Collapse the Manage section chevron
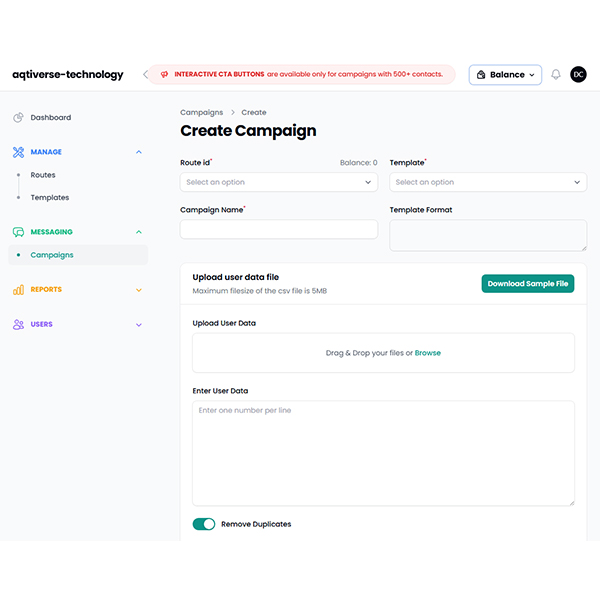This screenshot has width=600, height=600. (138, 152)
